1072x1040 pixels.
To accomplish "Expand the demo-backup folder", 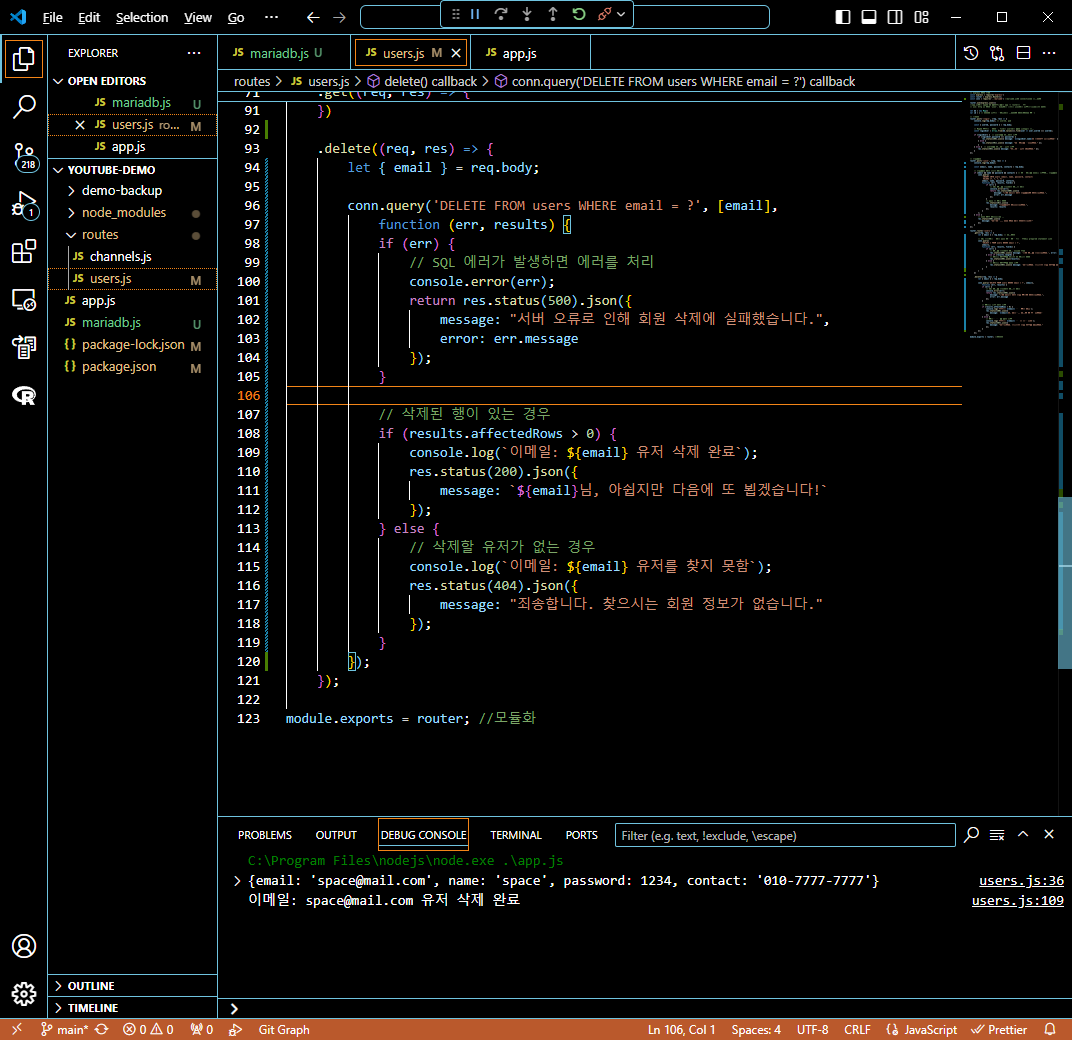I will pyautogui.click(x=122, y=191).
